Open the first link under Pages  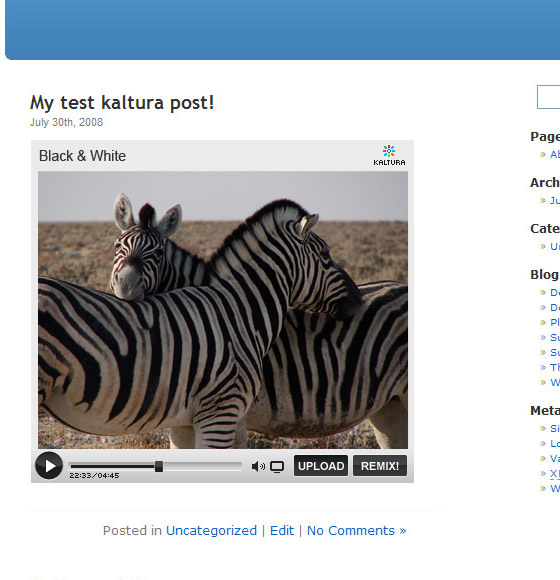[555, 154]
